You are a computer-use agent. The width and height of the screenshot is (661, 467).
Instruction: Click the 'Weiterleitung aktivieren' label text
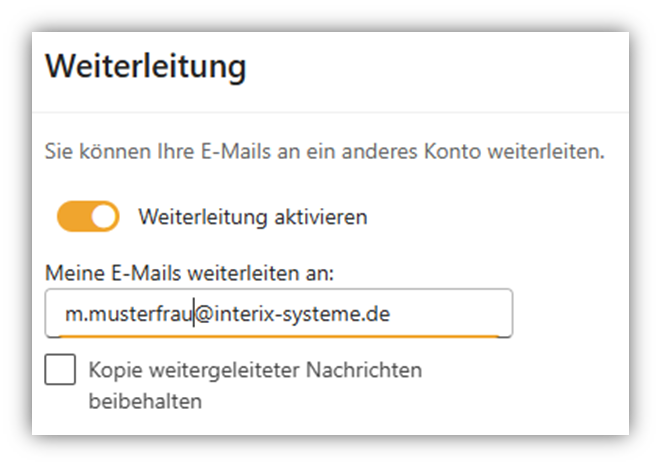pos(253,217)
